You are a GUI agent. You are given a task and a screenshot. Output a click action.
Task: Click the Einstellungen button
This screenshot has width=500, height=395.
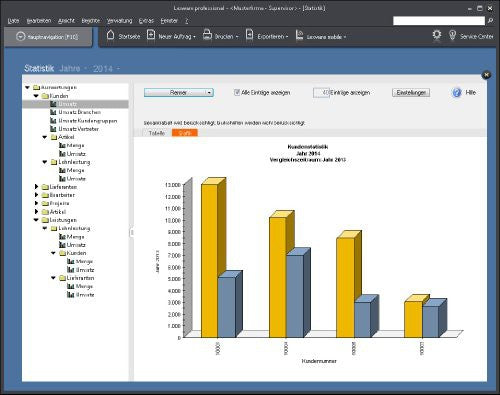(411, 93)
